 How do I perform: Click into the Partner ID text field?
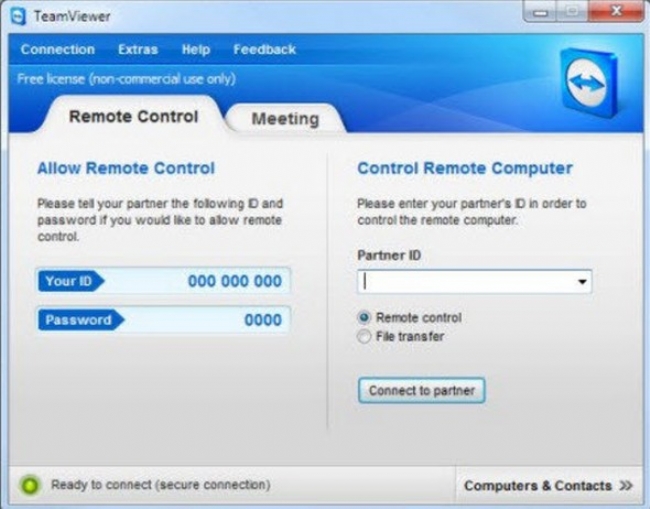pyautogui.click(x=465, y=282)
